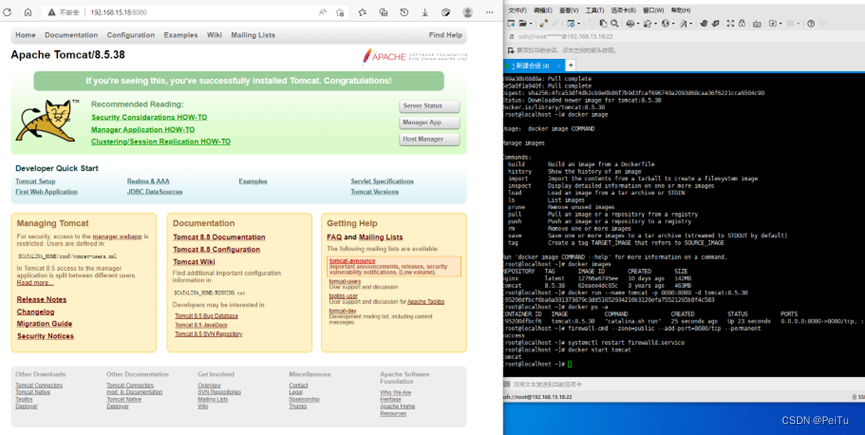Open the Migration Guide link

click(44, 324)
